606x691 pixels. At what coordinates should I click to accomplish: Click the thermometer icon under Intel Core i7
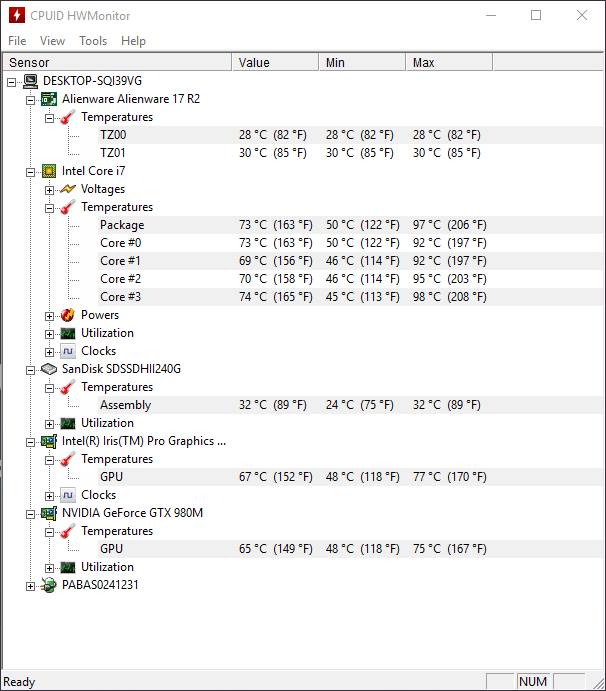68,207
